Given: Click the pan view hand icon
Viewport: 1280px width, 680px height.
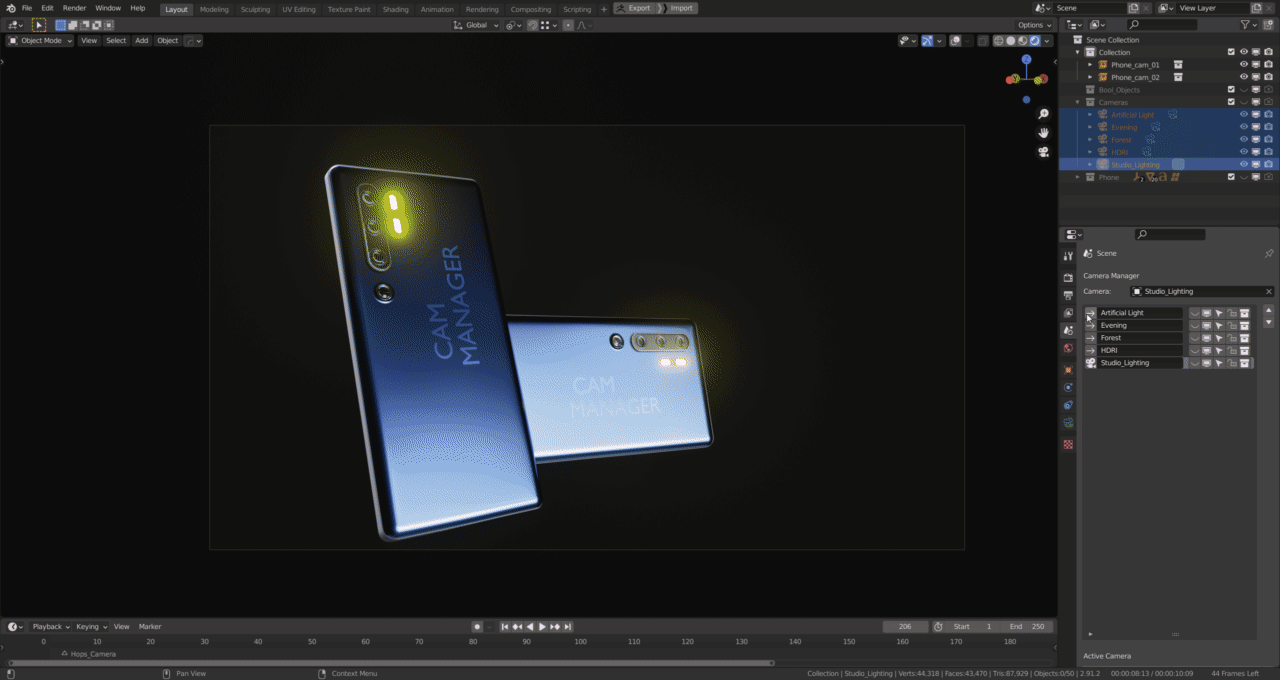Looking at the screenshot, I should (1043, 133).
